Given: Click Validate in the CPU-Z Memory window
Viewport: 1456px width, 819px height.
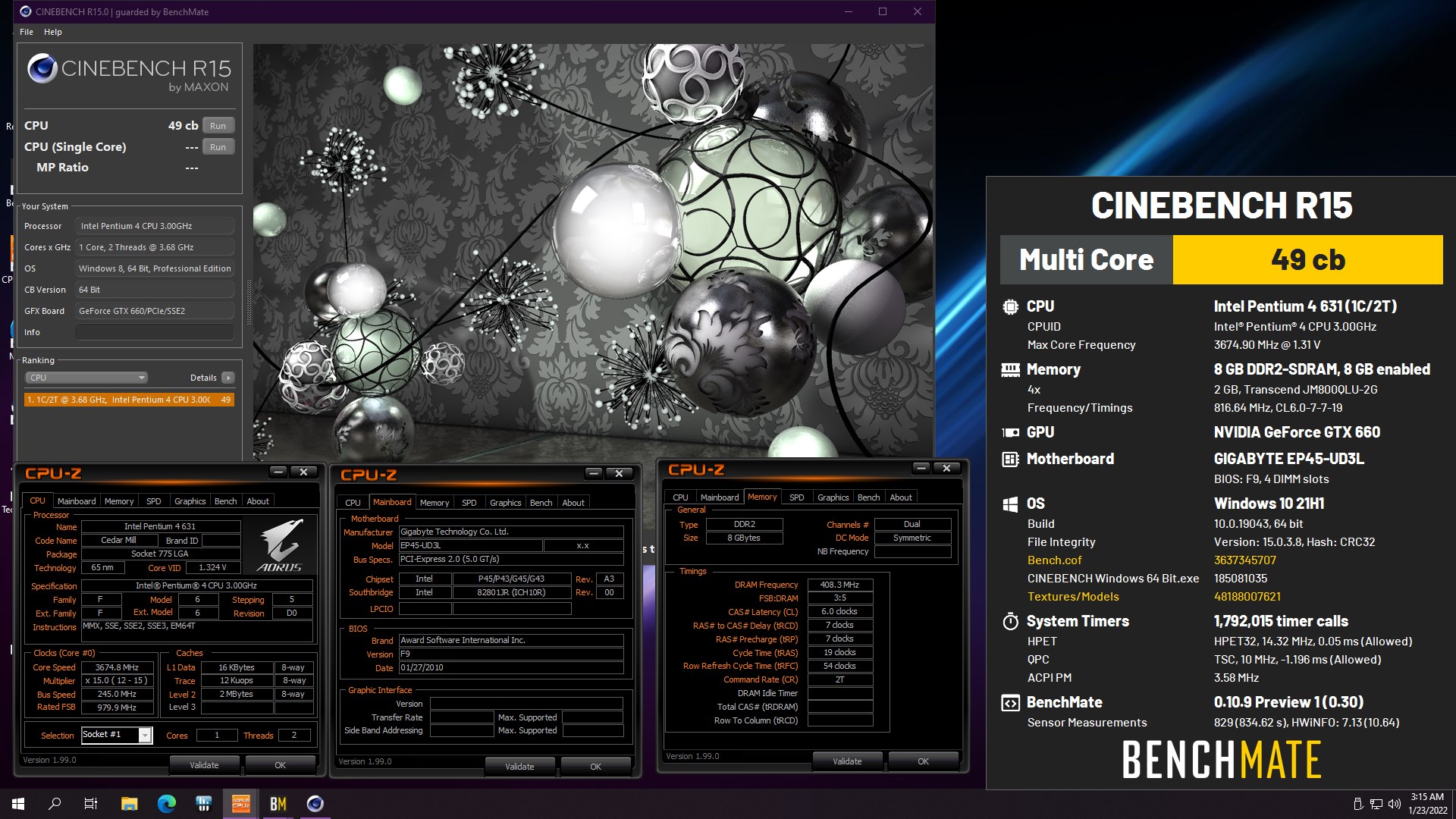Looking at the screenshot, I should pyautogui.click(x=847, y=761).
